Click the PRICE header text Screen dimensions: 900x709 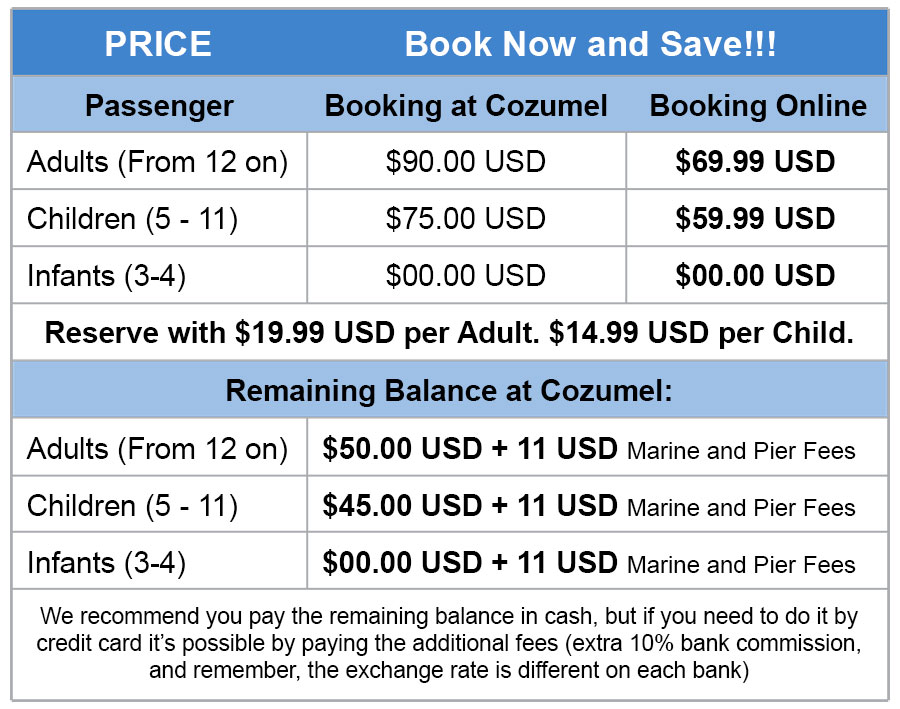[x=158, y=44]
